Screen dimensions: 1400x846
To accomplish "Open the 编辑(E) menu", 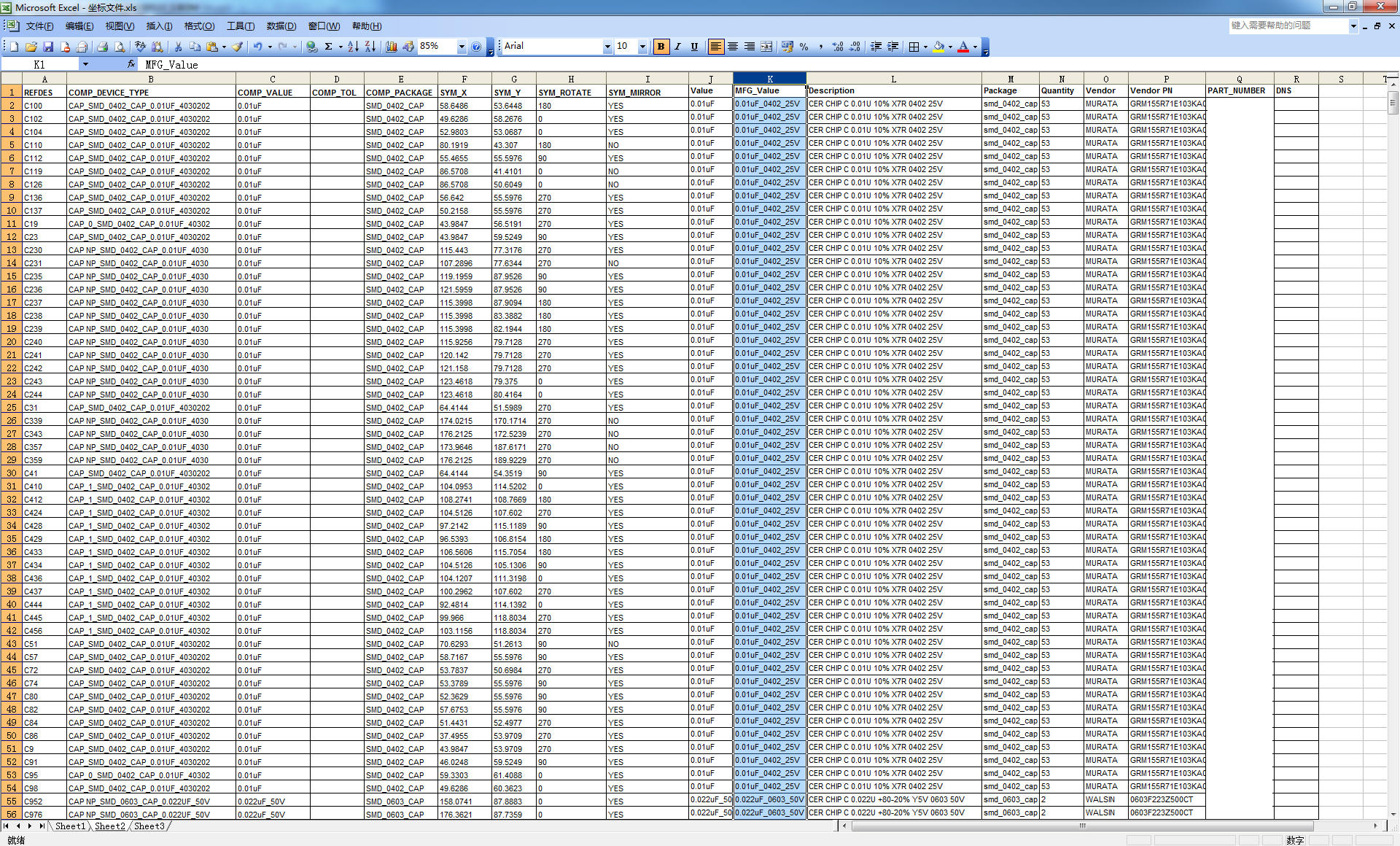I will click(79, 26).
